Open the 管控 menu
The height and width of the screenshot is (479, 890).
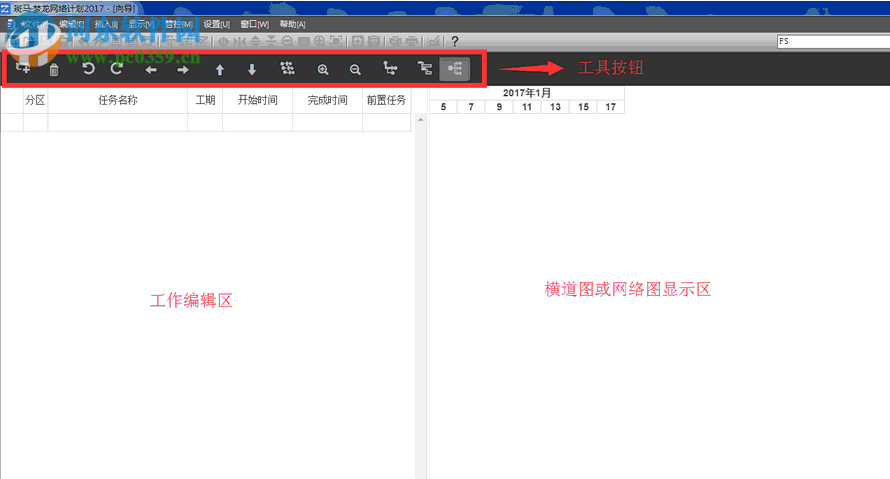(178, 24)
